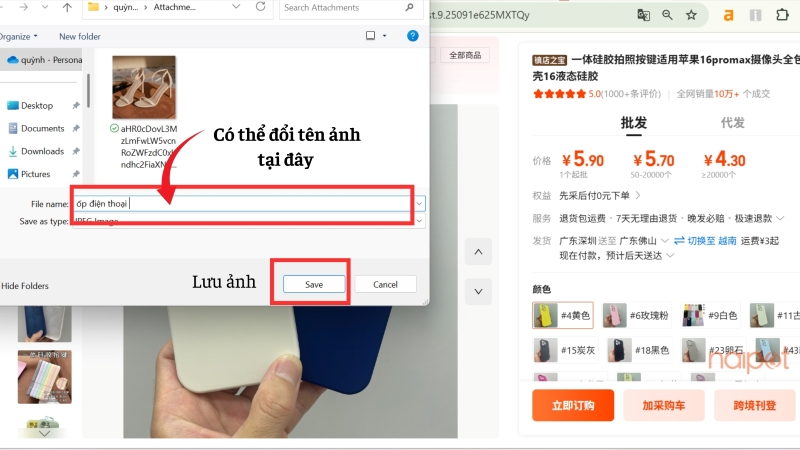Select color #4黄色
800x450 pixels.
563,315
